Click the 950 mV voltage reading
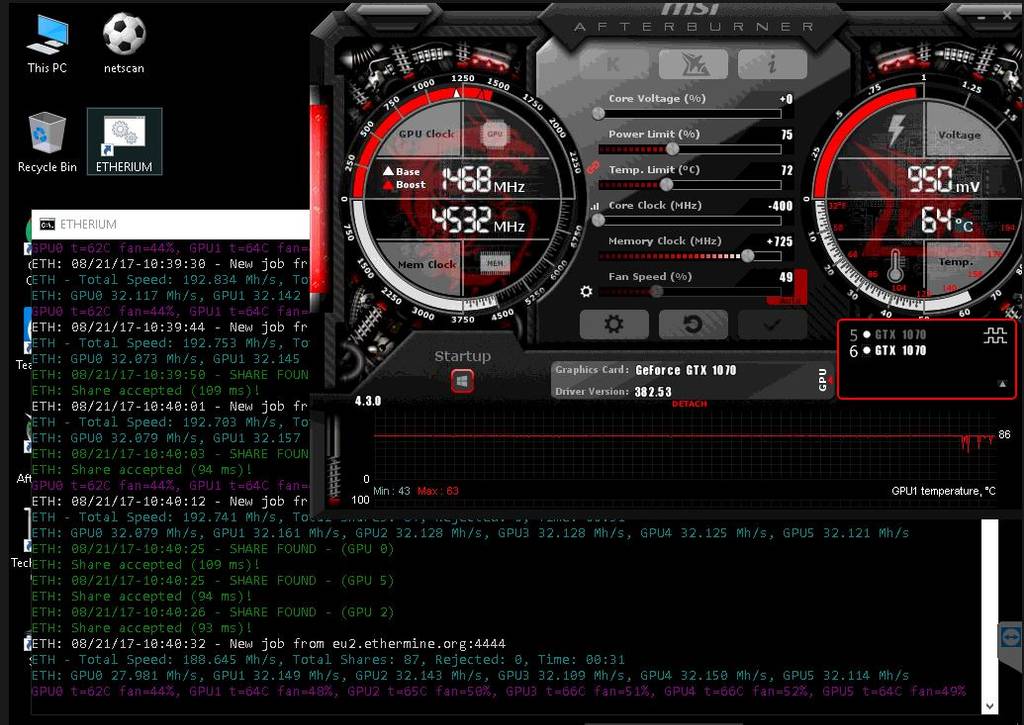 click(943, 179)
